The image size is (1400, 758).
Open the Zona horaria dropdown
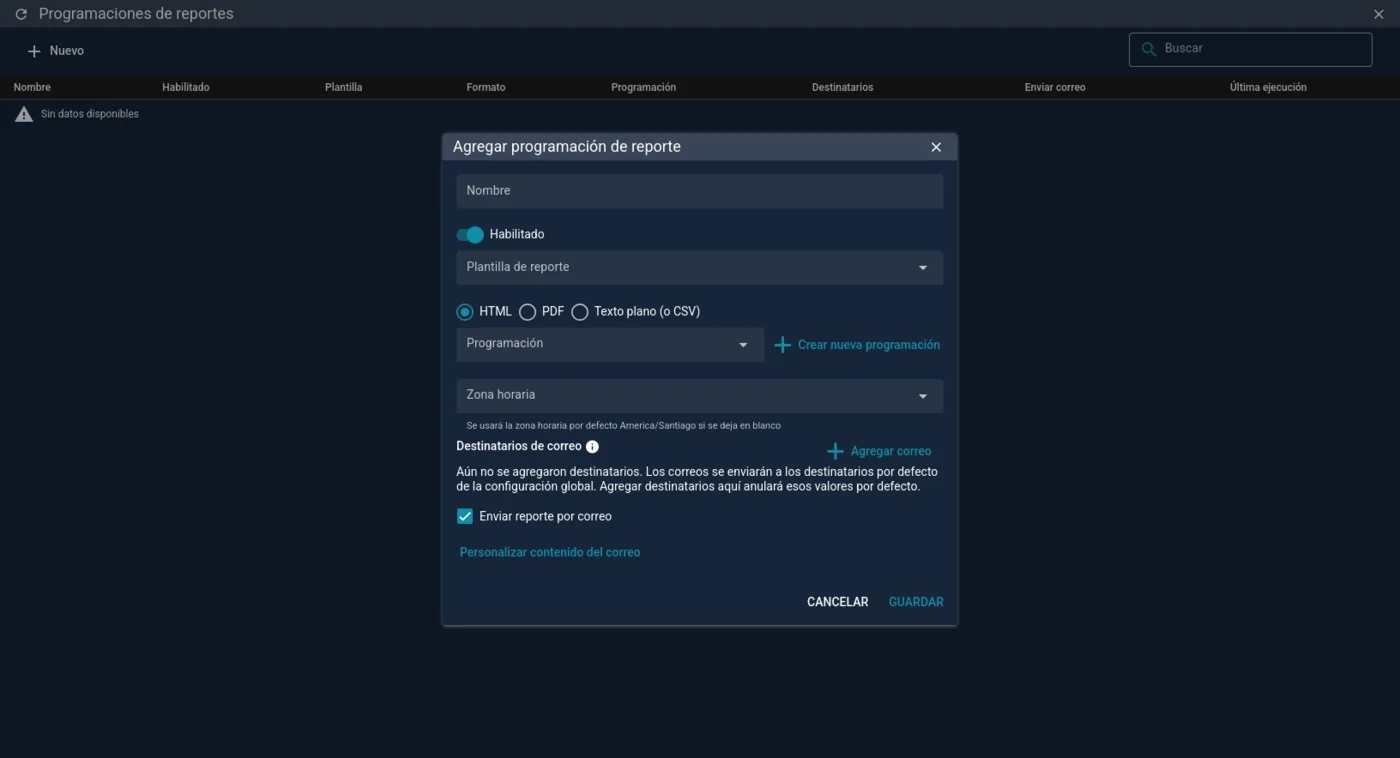(x=699, y=396)
